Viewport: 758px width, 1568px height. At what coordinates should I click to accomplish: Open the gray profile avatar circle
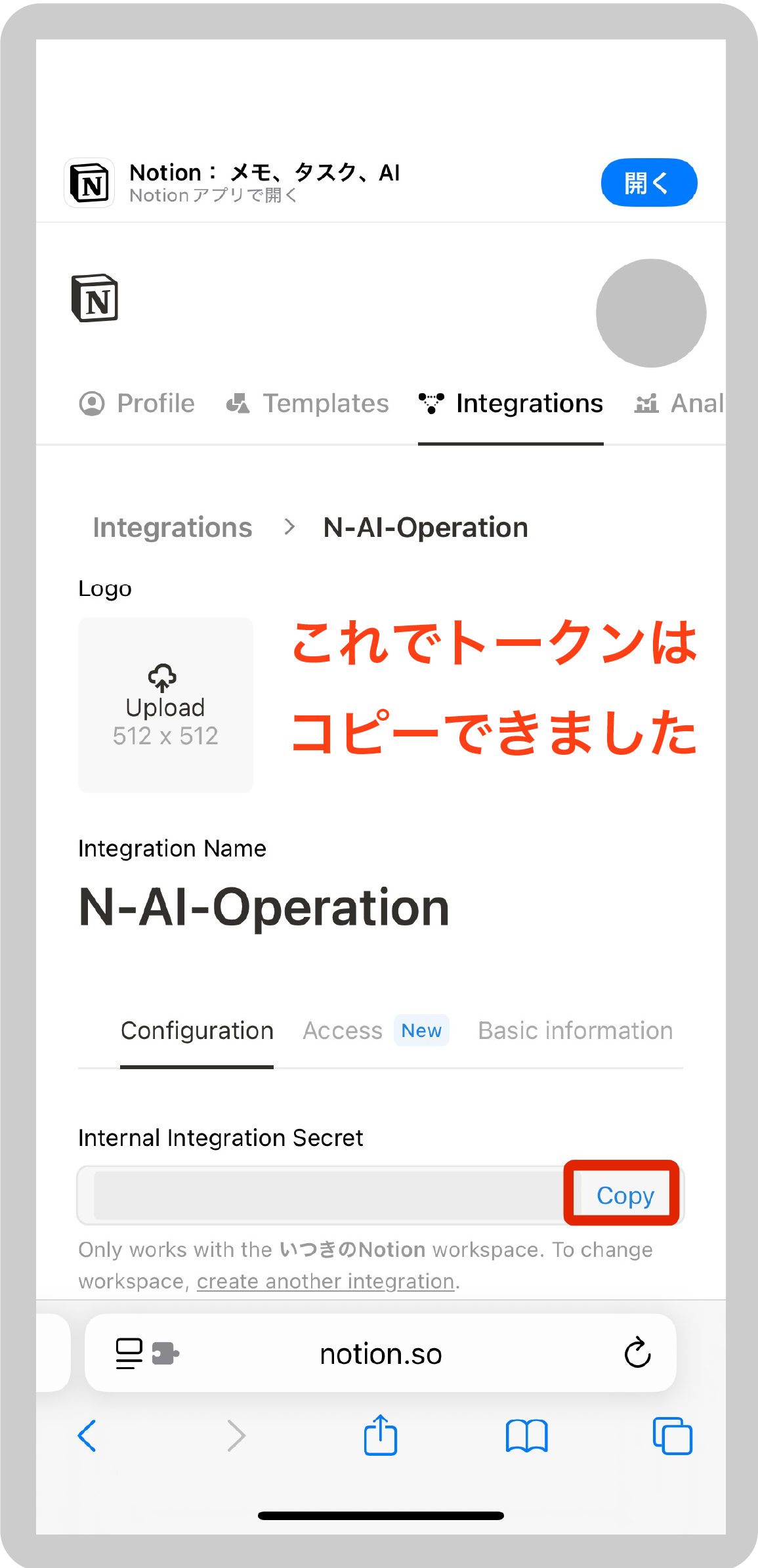(651, 313)
